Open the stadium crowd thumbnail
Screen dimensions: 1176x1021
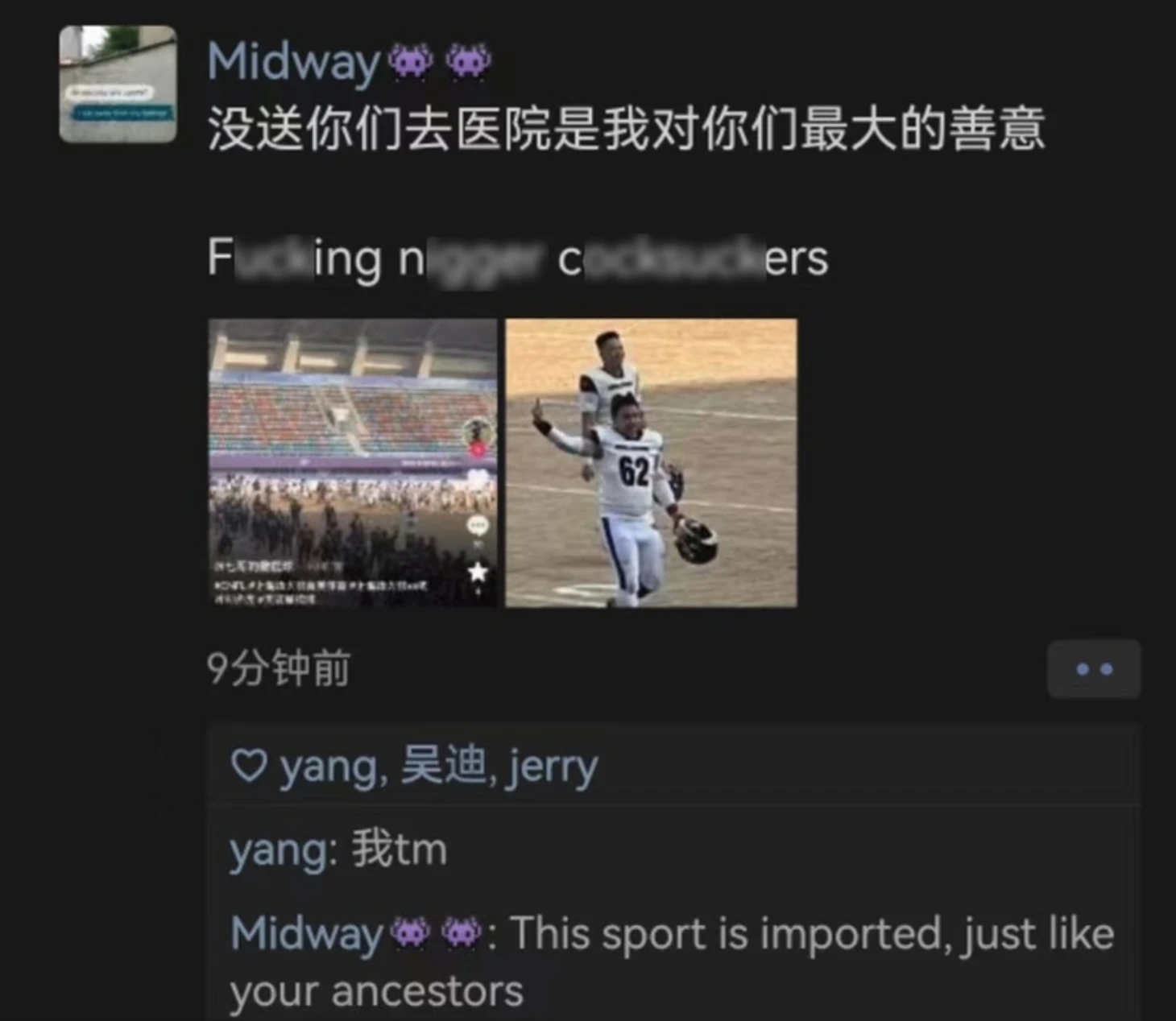click(x=353, y=463)
